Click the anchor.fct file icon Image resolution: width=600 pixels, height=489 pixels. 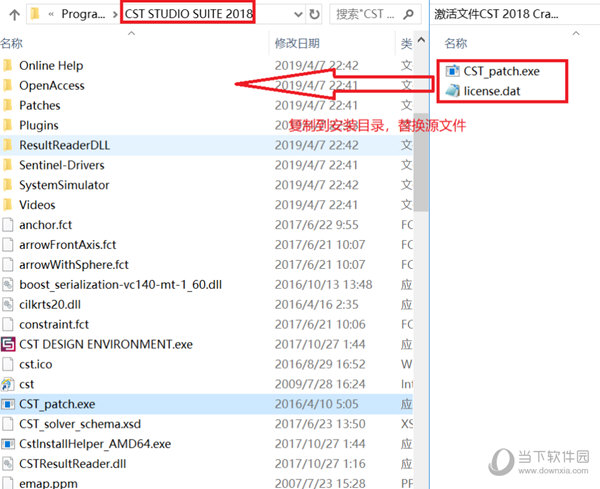[8, 225]
